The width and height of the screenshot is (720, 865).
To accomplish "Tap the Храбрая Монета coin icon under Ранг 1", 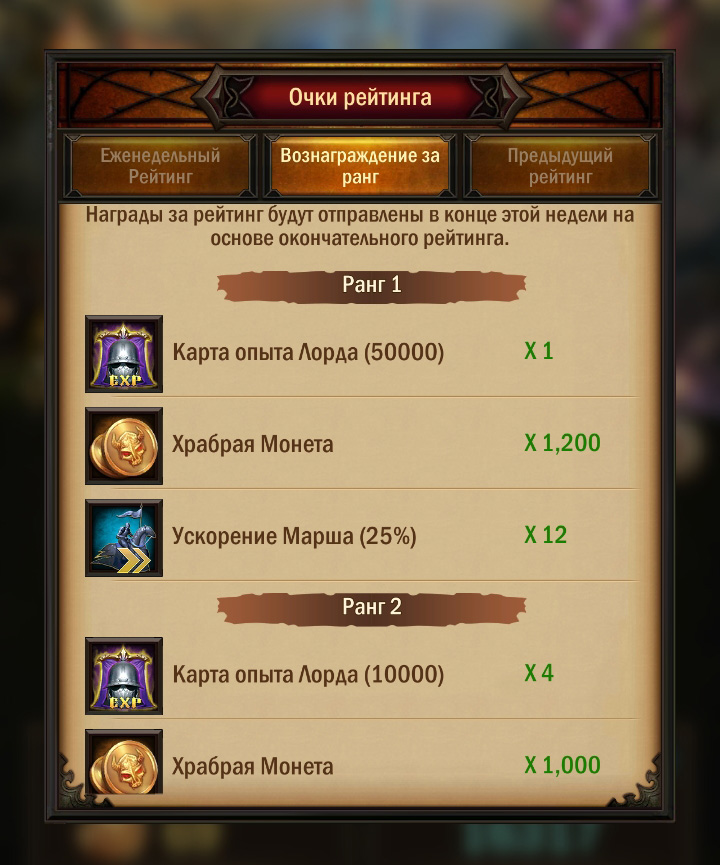I will pos(124,446).
